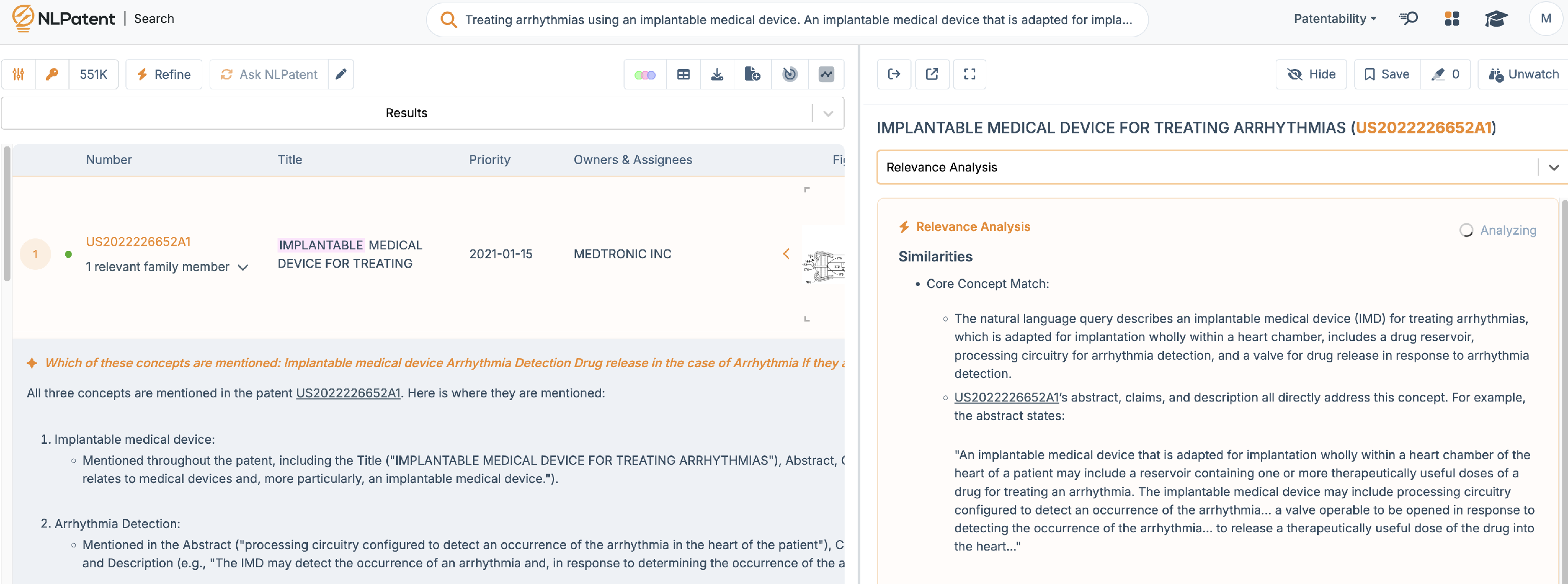The width and height of the screenshot is (1568, 584).
Task: Click the add-document file icon
Action: coord(752,74)
